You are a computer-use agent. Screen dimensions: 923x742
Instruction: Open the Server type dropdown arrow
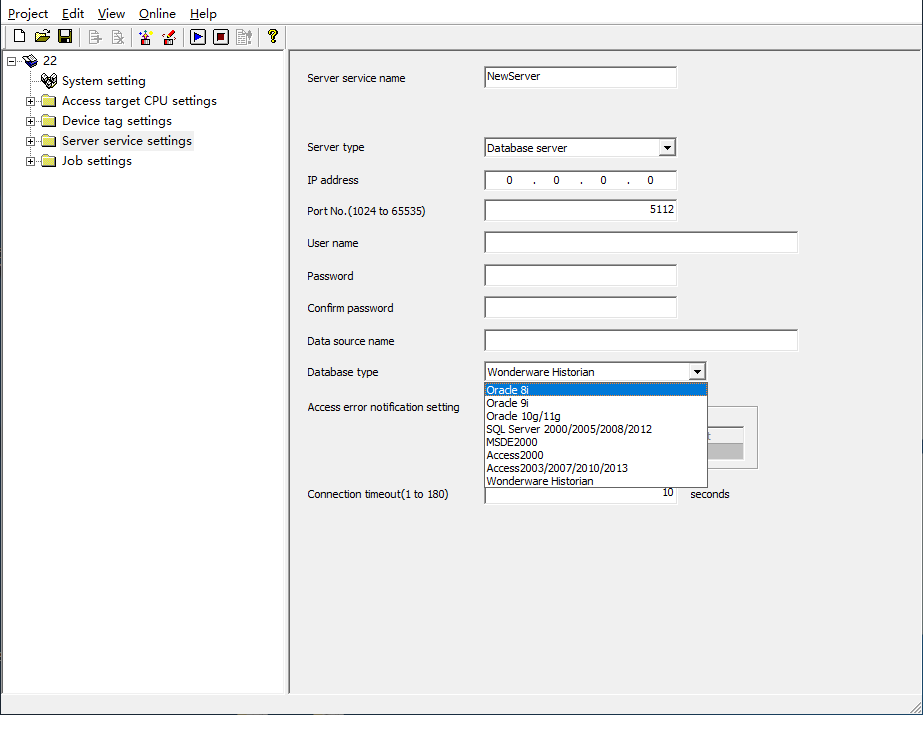click(667, 148)
